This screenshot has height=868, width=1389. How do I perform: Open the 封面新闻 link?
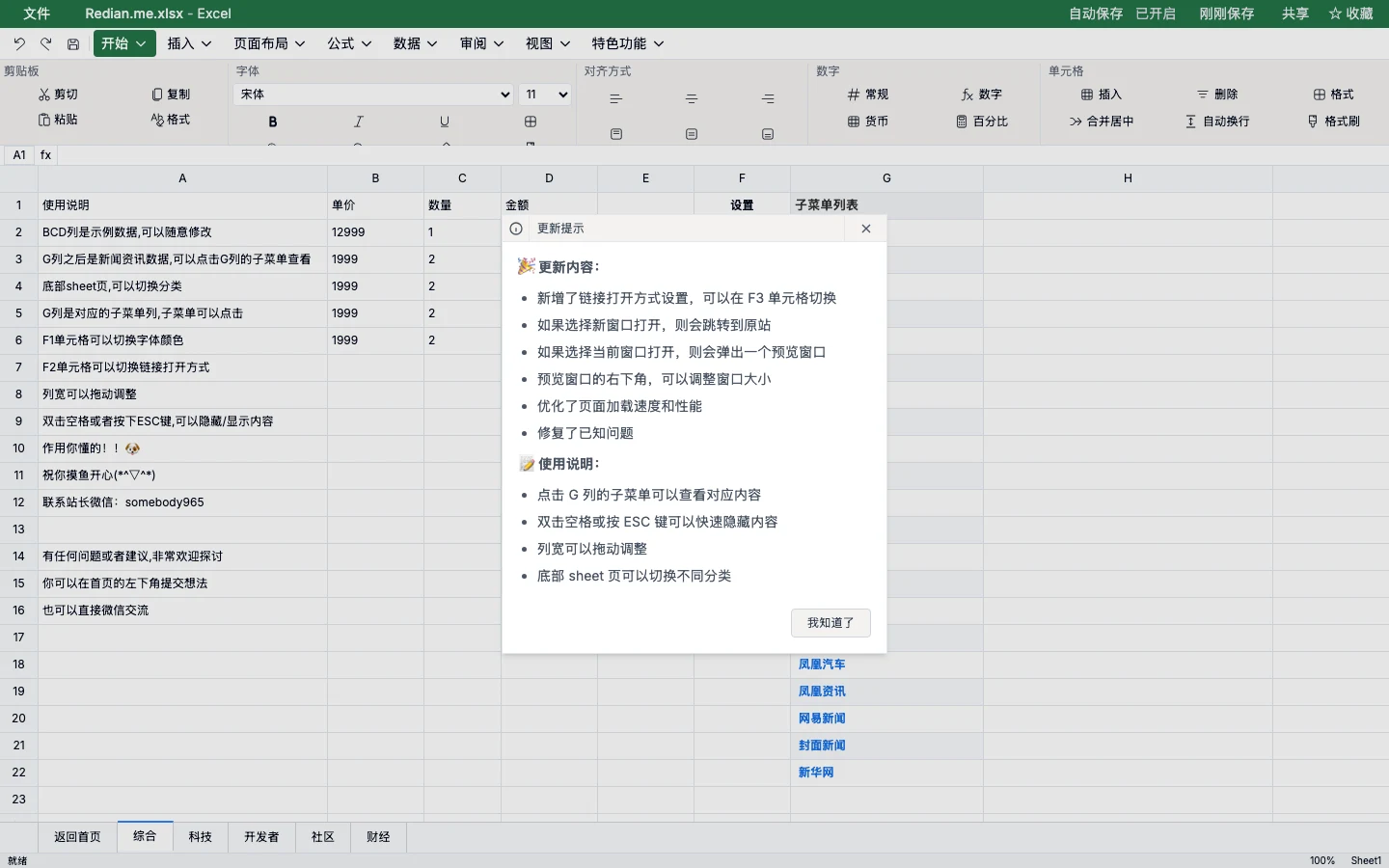822,746
